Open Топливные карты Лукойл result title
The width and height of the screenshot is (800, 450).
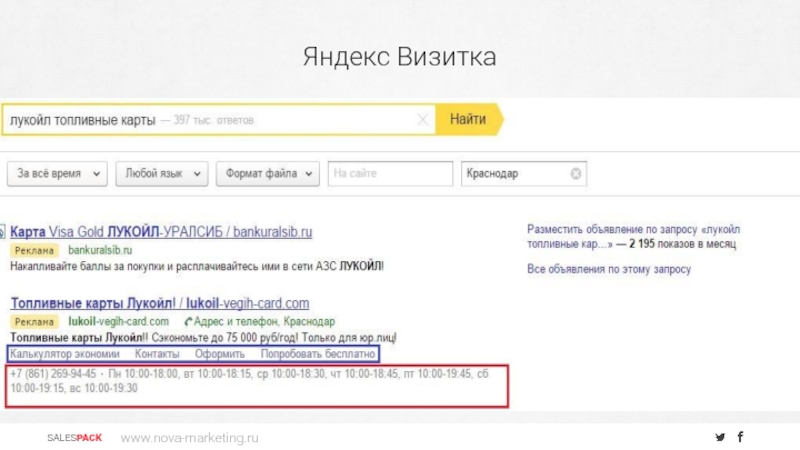[x=160, y=303]
